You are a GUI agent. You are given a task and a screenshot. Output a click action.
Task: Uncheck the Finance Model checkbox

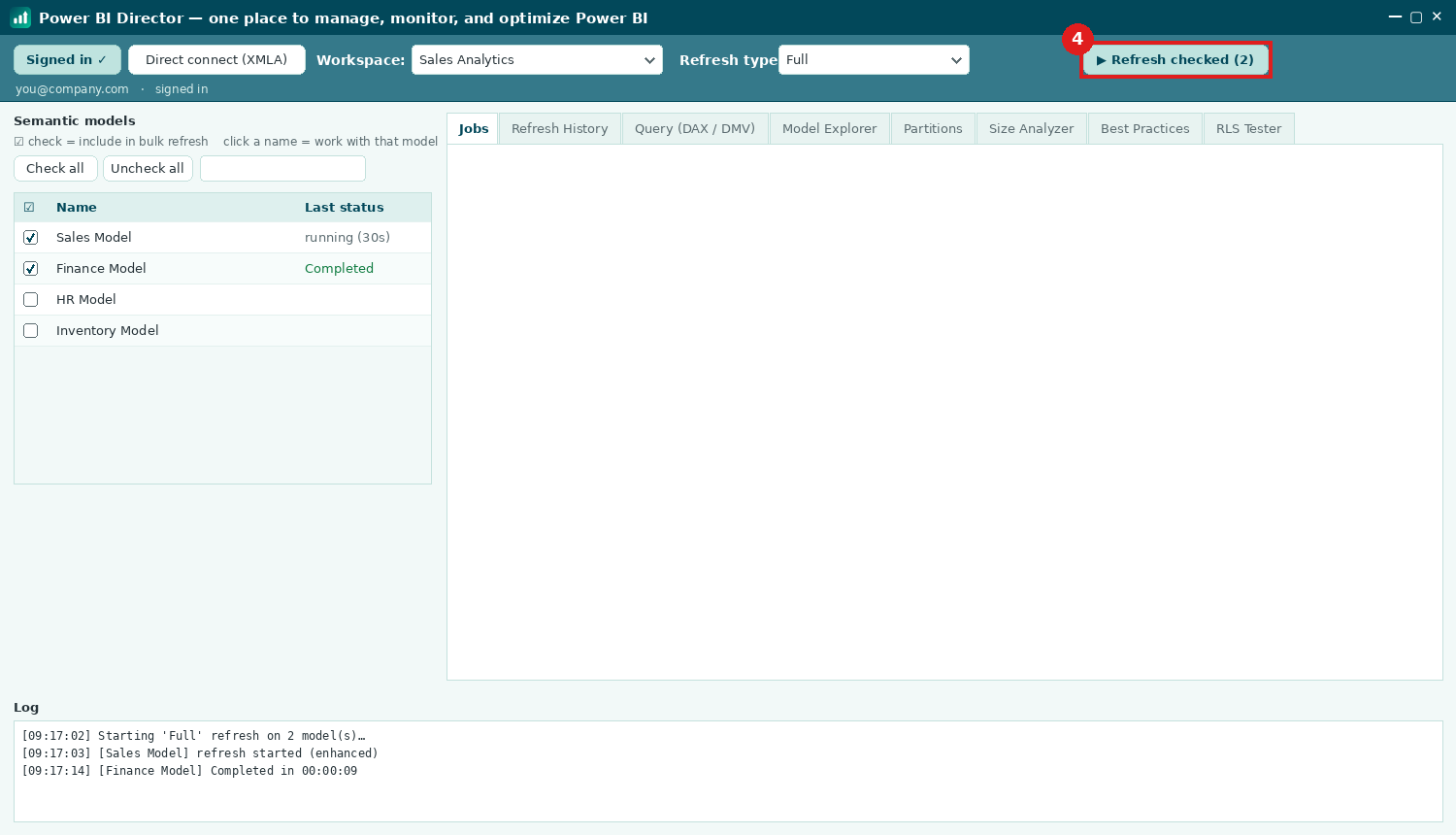coord(31,269)
